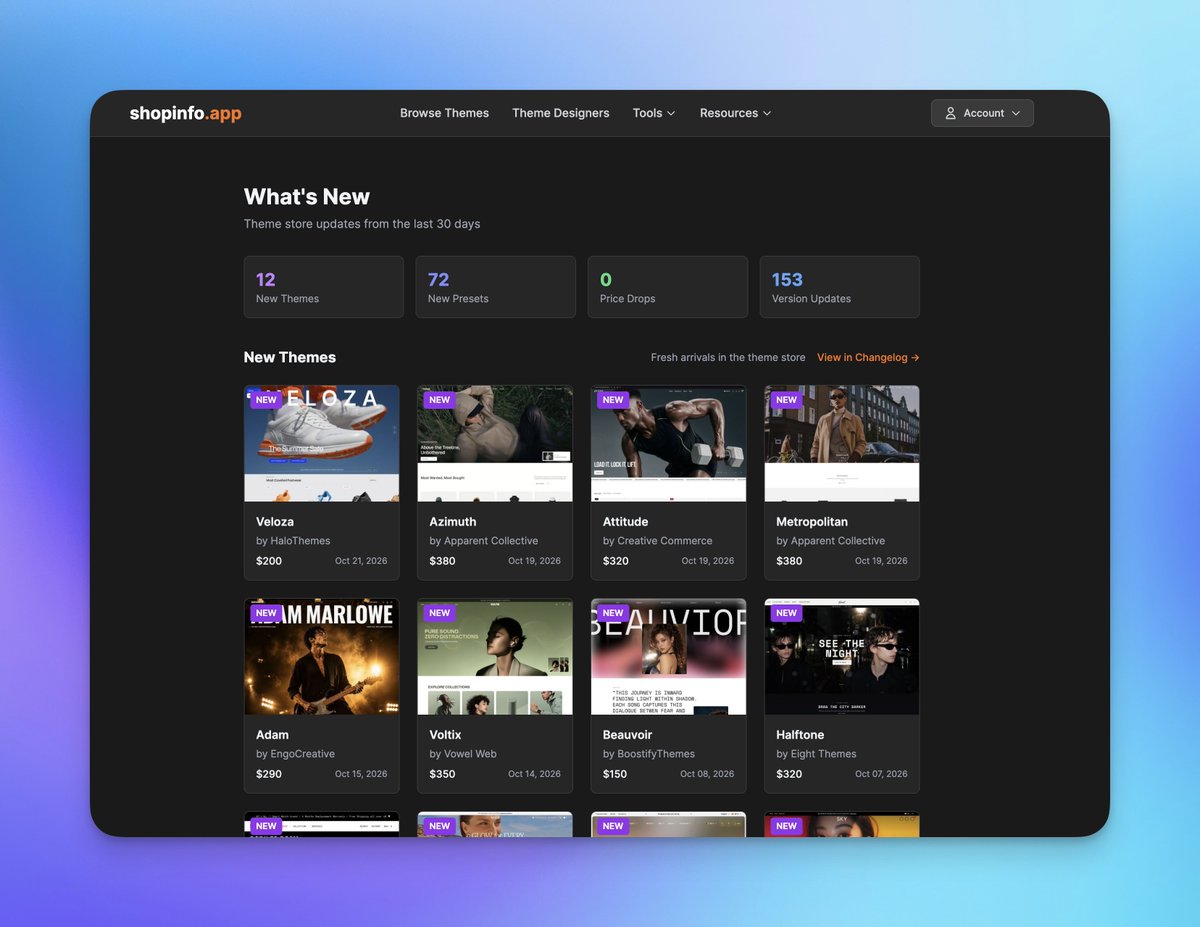Image resolution: width=1200 pixels, height=927 pixels.
Task: Click the $350 price on Voltix
Action: [x=442, y=774]
